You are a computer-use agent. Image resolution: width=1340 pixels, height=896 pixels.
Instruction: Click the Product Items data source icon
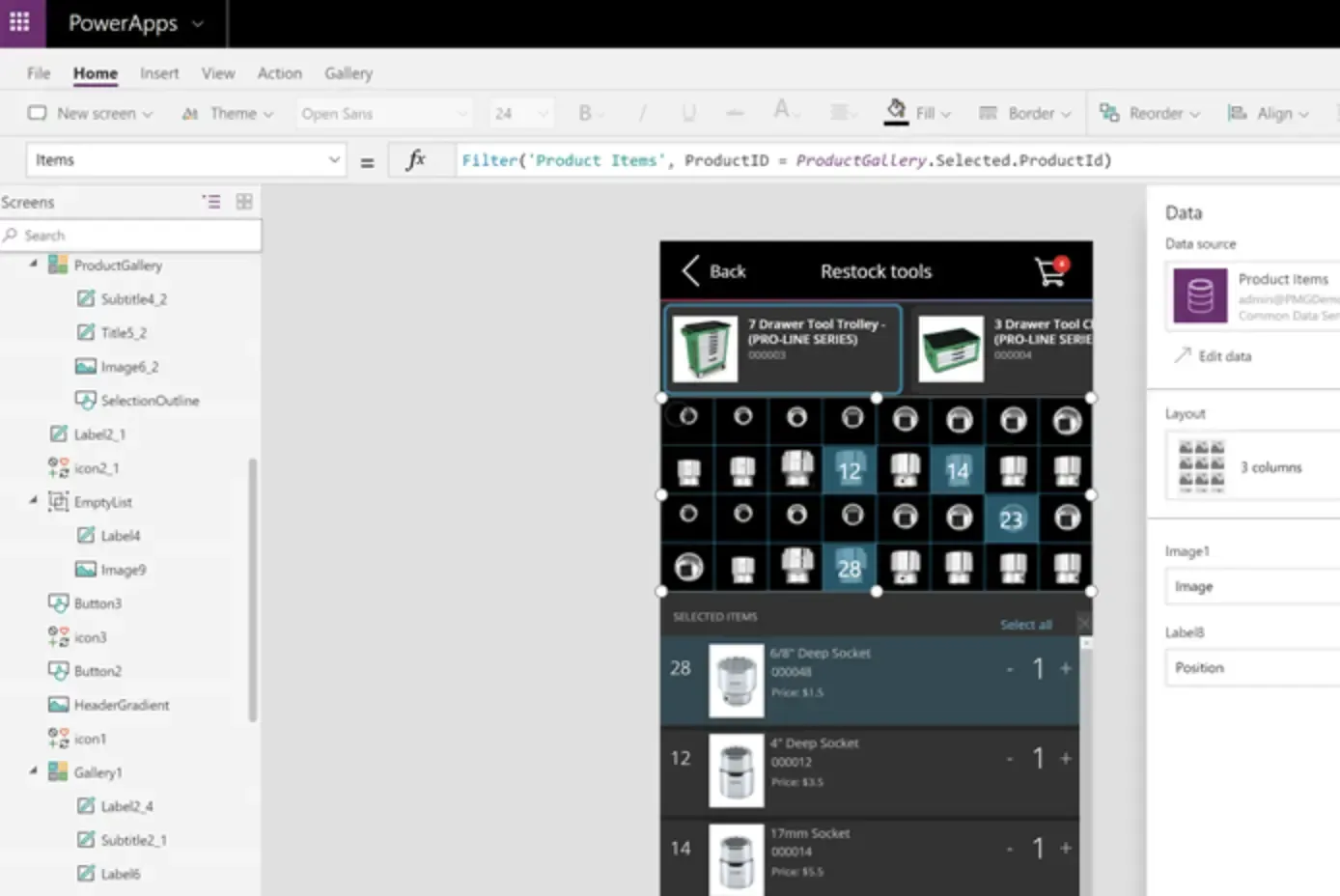(1199, 295)
